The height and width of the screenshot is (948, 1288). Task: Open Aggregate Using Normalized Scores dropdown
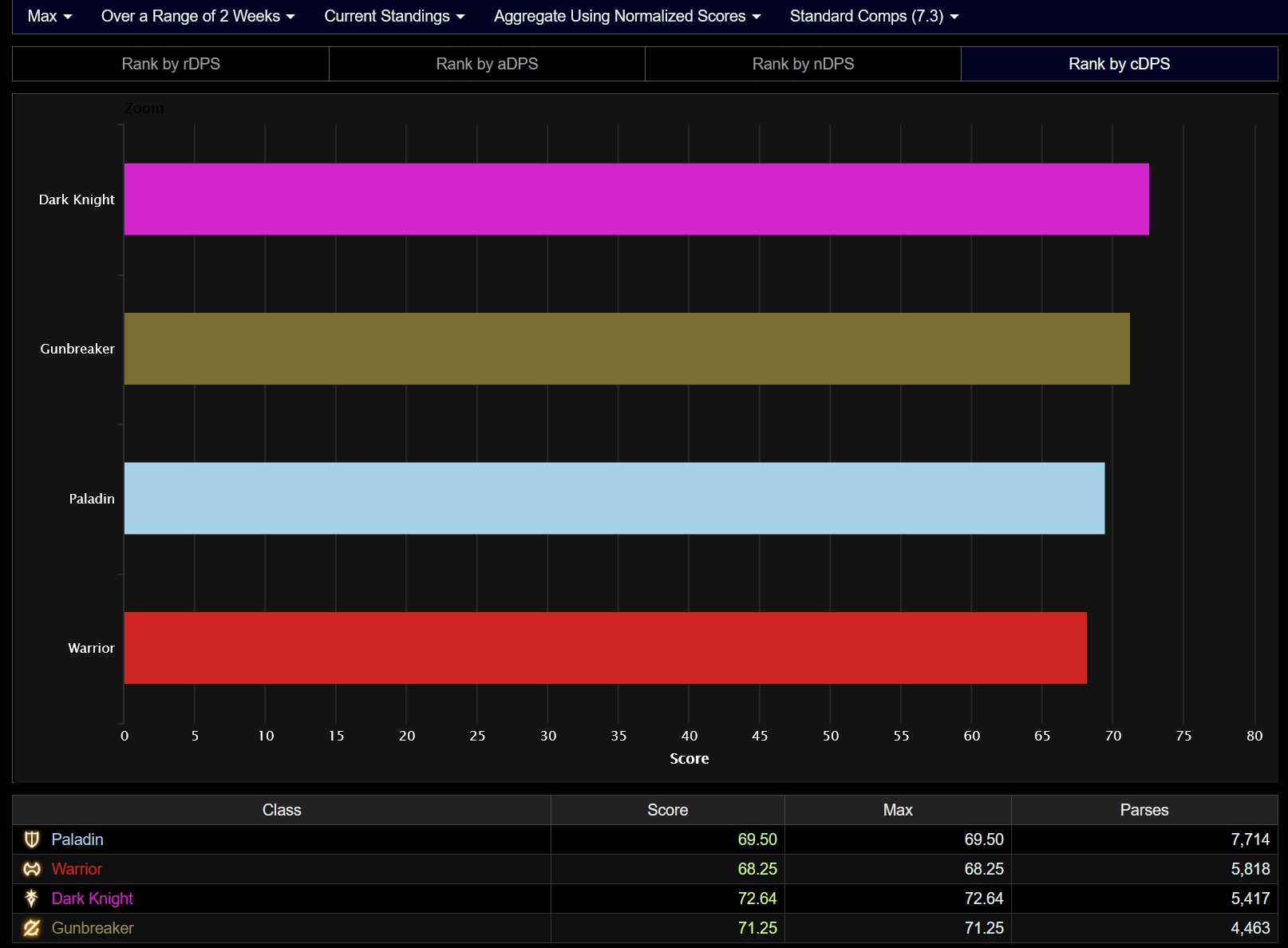point(627,16)
